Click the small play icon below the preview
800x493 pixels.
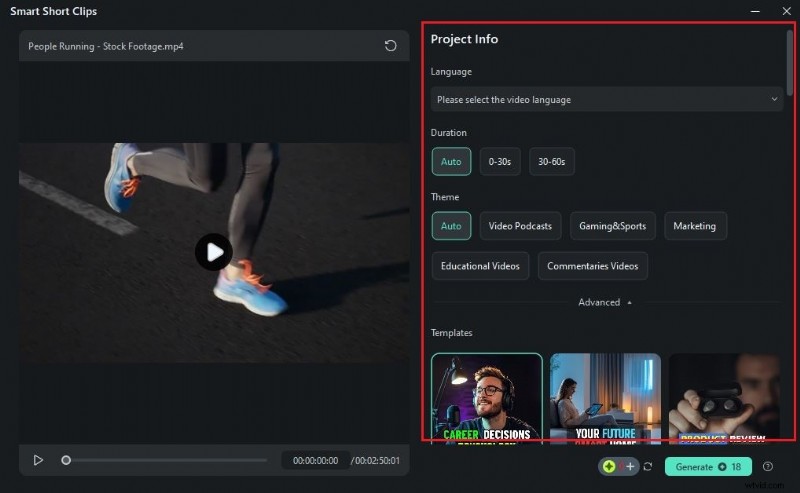click(x=38, y=460)
